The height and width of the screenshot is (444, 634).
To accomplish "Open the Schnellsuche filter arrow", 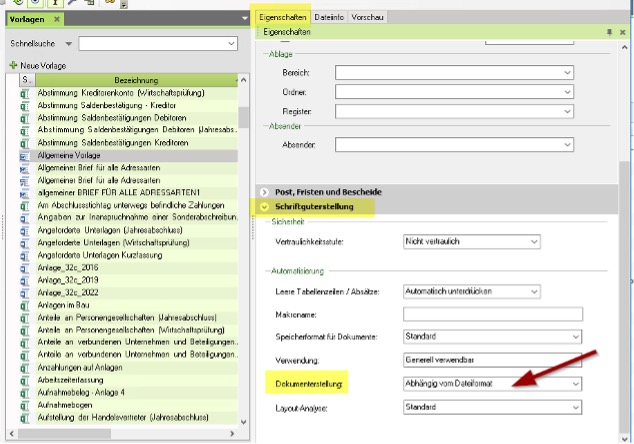I will pyautogui.click(x=68, y=44).
